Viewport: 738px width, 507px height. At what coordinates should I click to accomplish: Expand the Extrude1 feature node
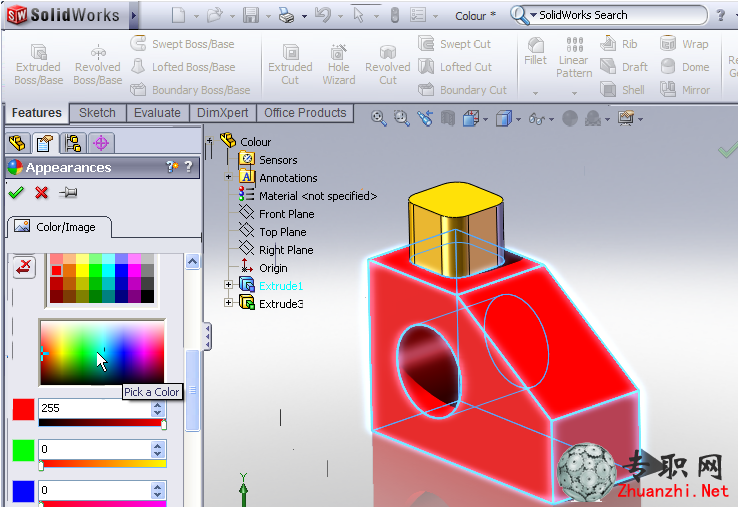pyautogui.click(x=228, y=285)
